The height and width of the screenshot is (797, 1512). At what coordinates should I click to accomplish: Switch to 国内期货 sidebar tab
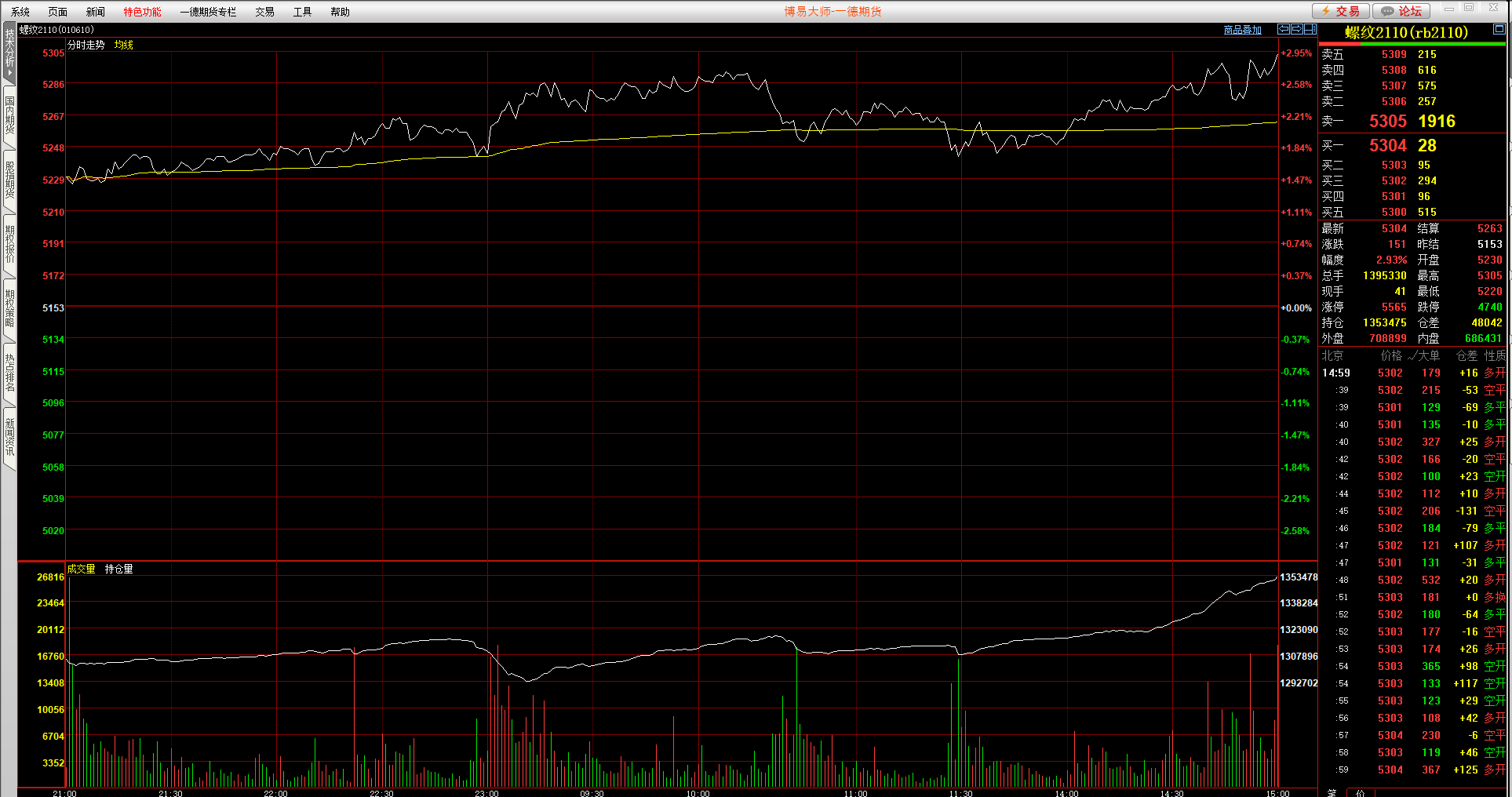tap(9, 115)
